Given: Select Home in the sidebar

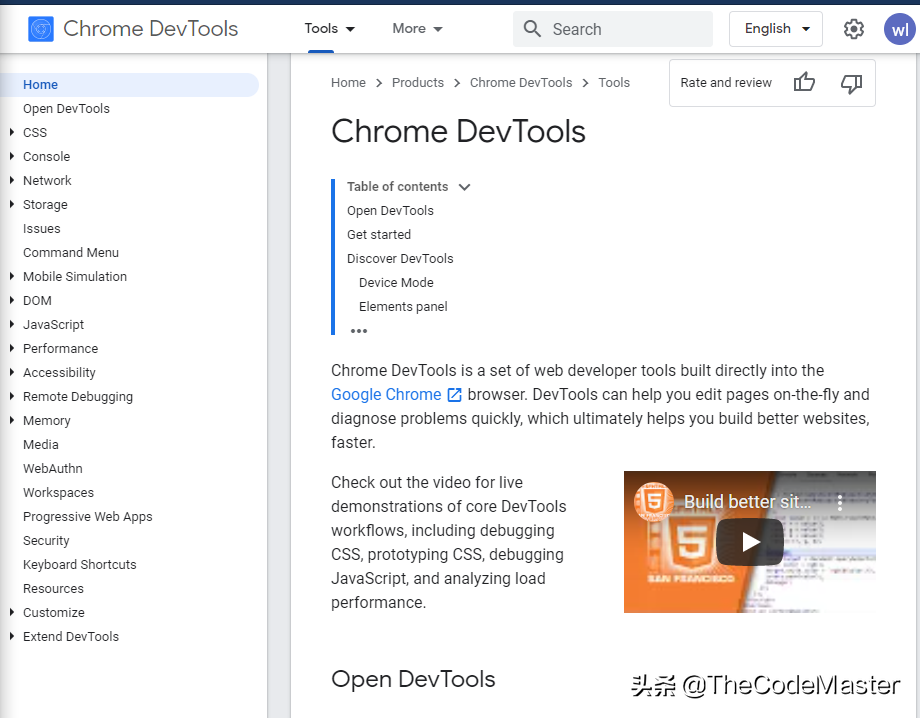Looking at the screenshot, I should (x=129, y=84).
